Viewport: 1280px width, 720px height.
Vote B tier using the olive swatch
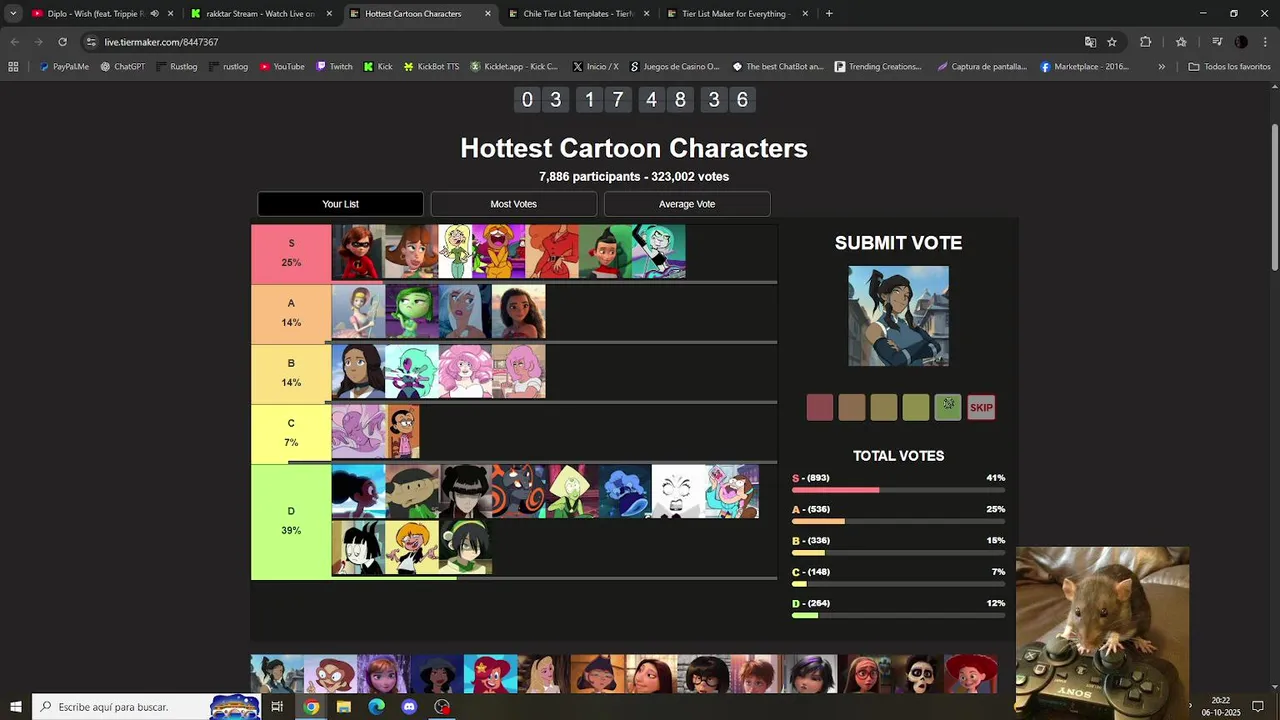click(x=883, y=407)
